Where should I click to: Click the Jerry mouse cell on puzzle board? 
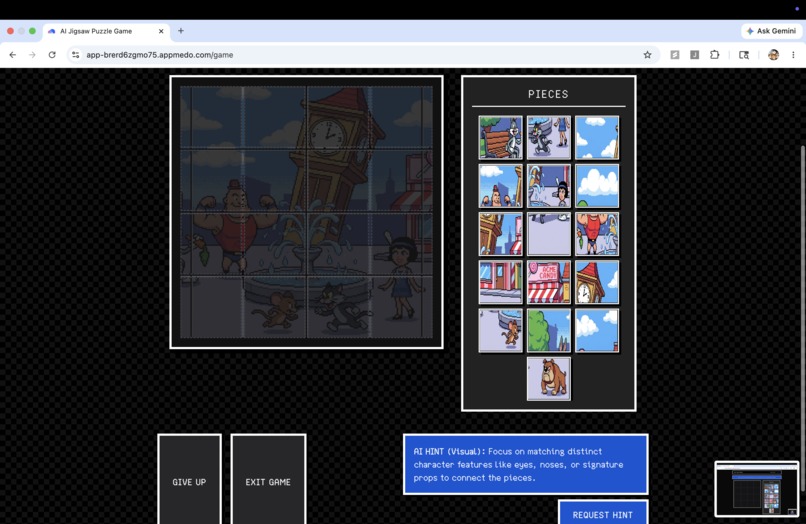(274, 307)
